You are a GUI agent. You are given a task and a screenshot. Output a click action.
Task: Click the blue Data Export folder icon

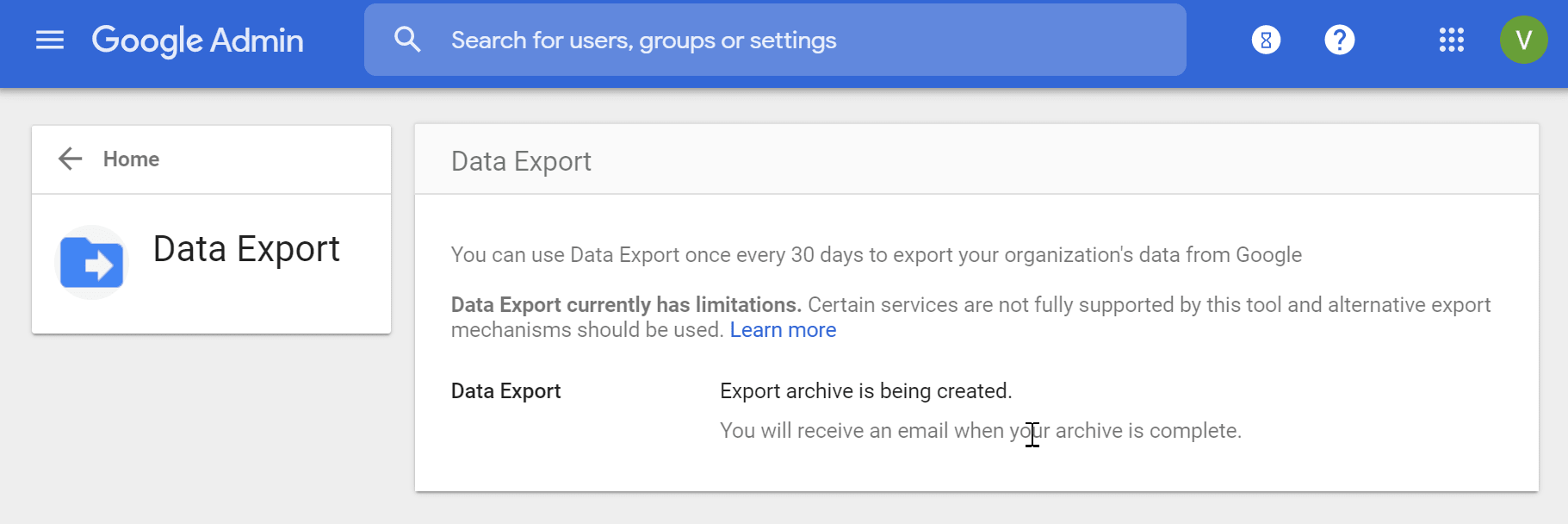coord(91,262)
